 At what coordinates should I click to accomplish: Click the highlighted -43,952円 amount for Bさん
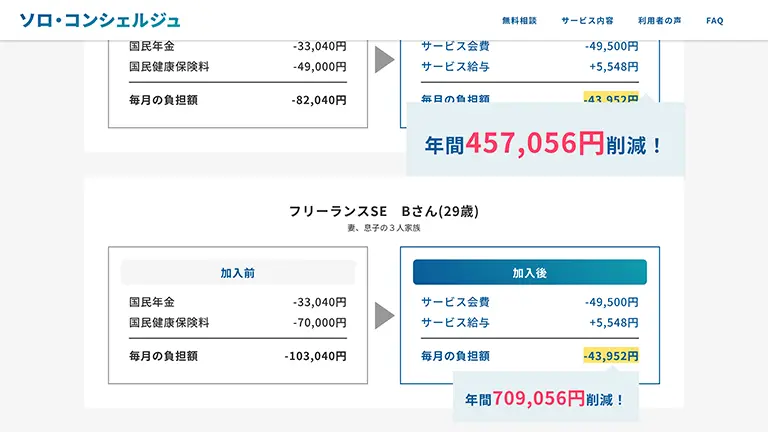(611, 356)
